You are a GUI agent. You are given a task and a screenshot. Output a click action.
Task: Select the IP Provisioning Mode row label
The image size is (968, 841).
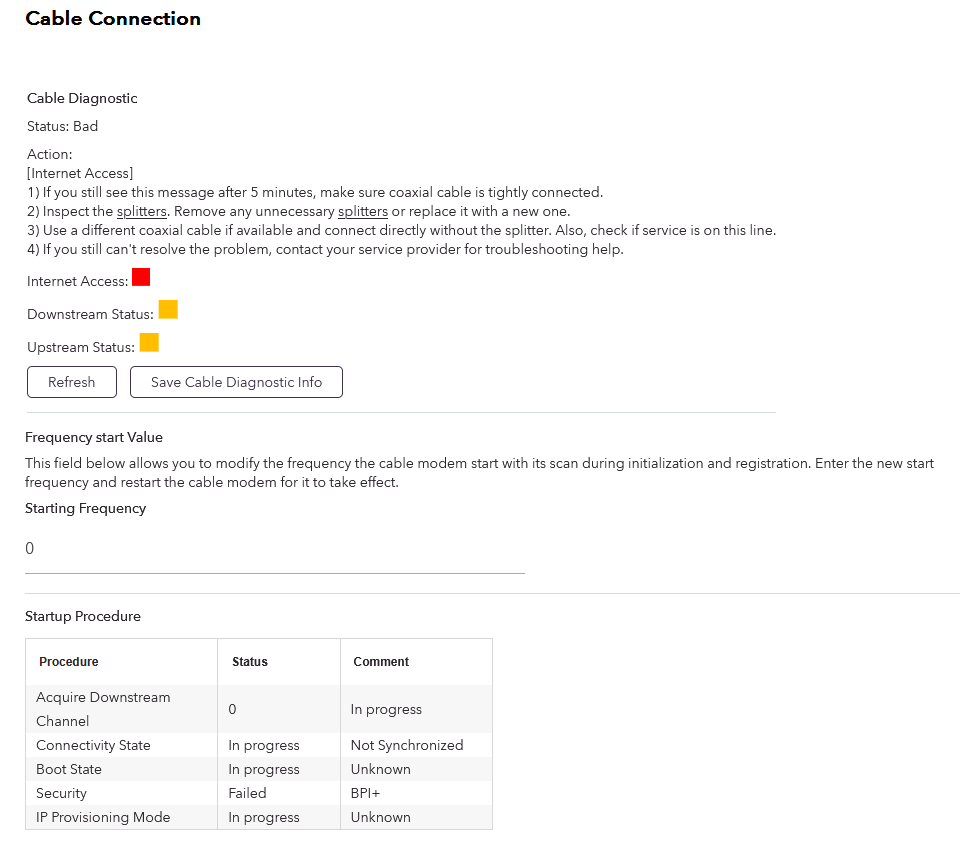(x=103, y=817)
